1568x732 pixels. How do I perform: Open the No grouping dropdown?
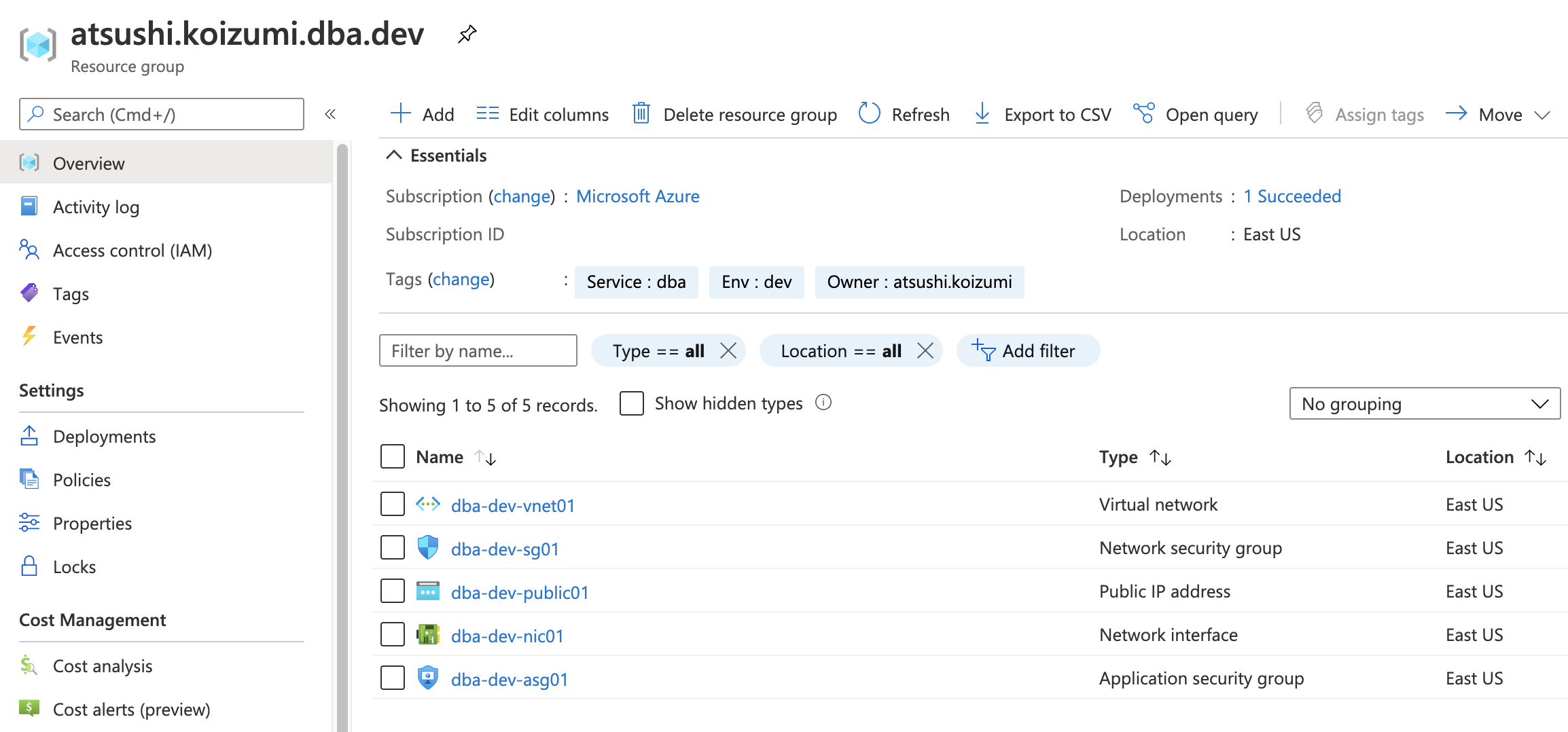[1424, 404]
